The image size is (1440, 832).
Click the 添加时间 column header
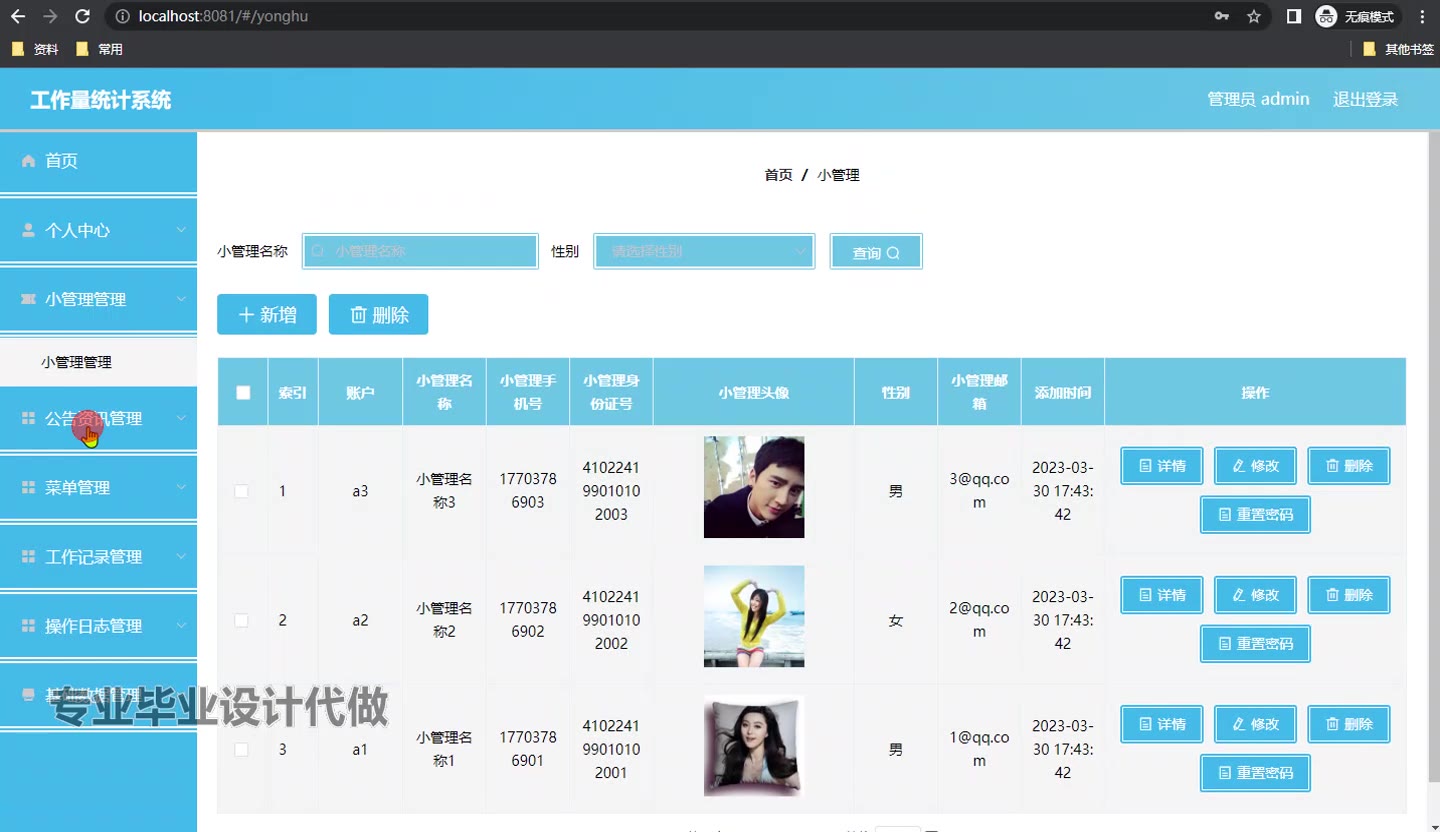pos(1063,393)
